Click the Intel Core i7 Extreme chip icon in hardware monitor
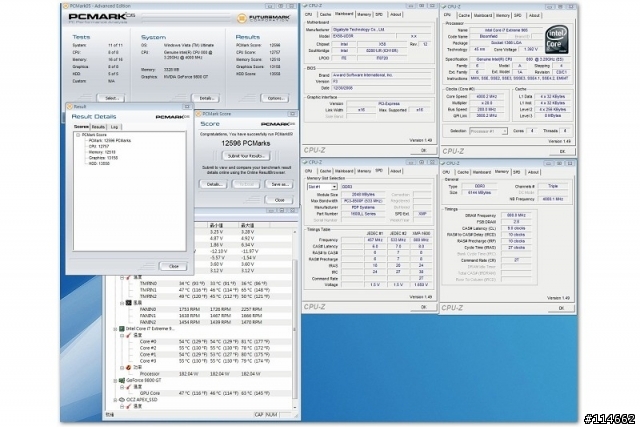This screenshot has height=427, width=640. (x=122, y=329)
